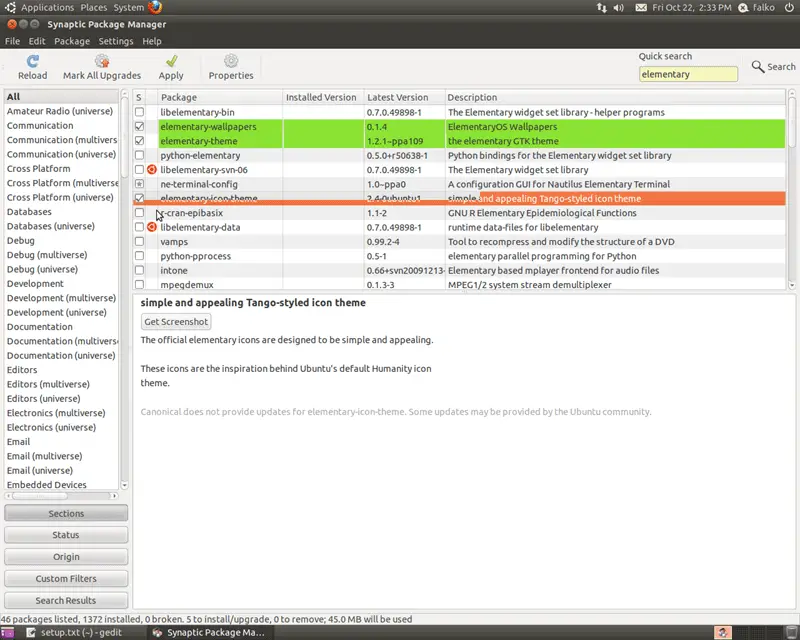Launch Firefox from the top panel

pyautogui.click(x=155, y=7)
